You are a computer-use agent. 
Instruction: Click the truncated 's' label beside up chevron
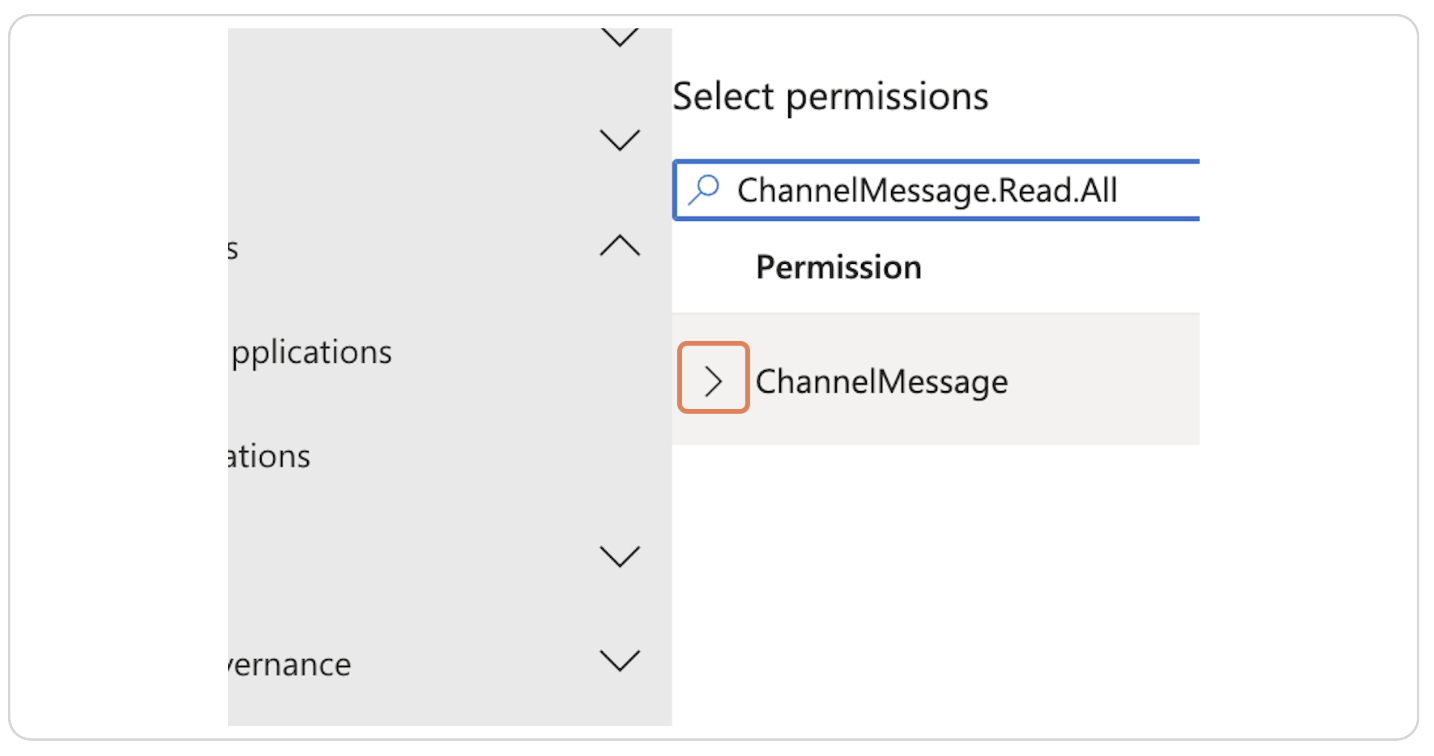point(233,248)
